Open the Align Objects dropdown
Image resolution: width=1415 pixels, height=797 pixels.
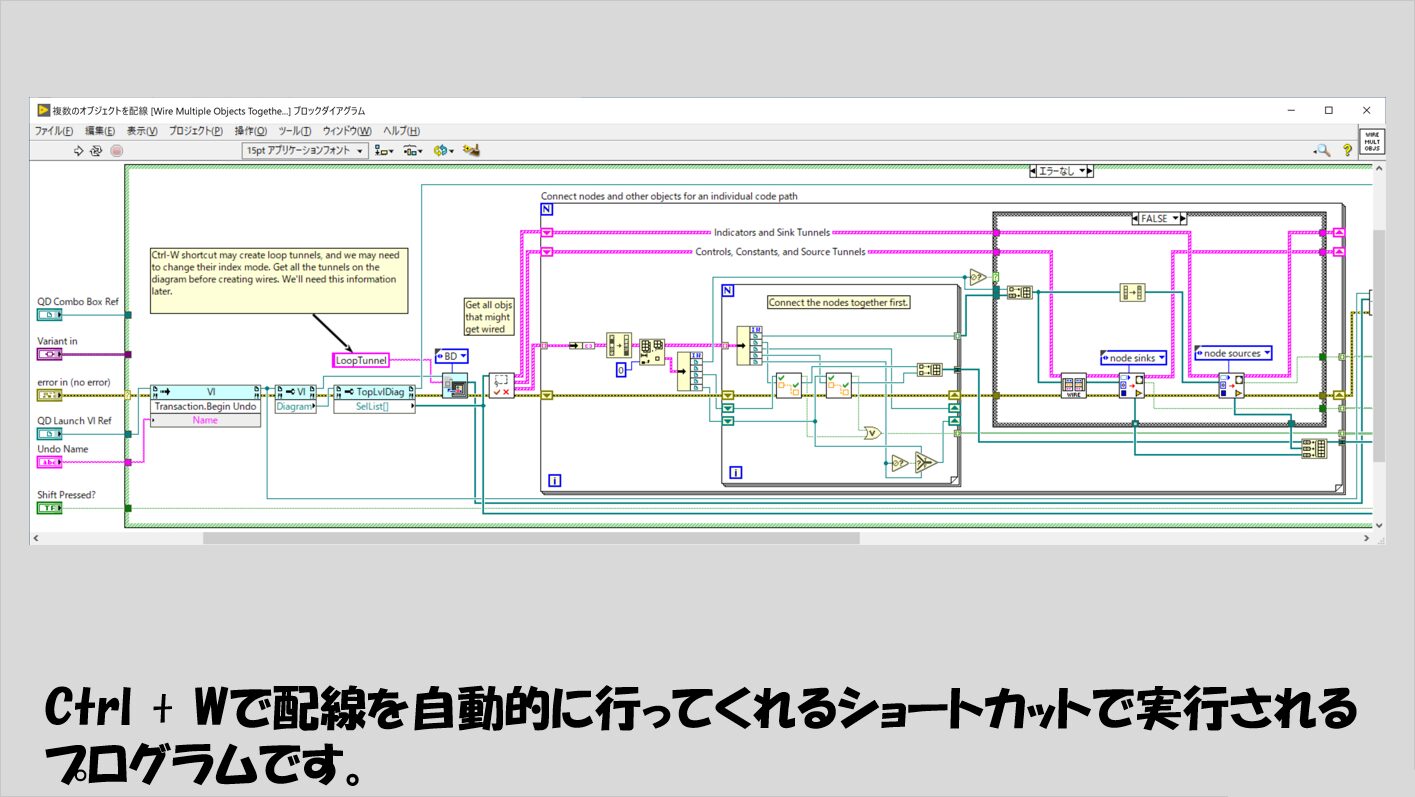[x=383, y=151]
